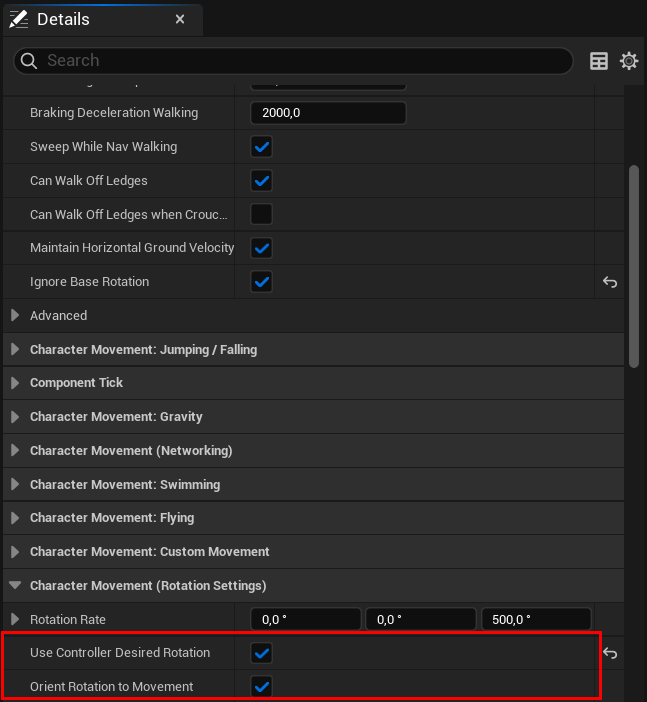Select the Details tab label

63,19
